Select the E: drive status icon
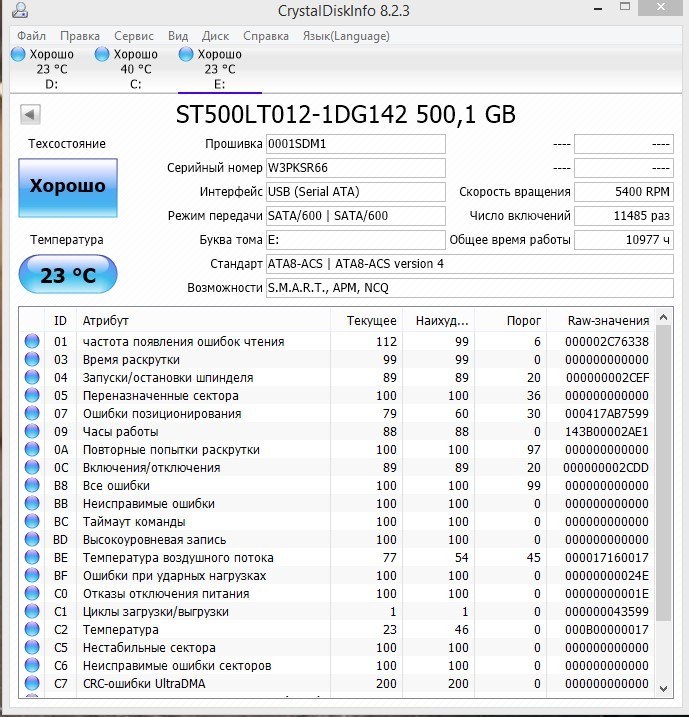Image resolution: width=689 pixels, height=717 pixels. [186, 54]
